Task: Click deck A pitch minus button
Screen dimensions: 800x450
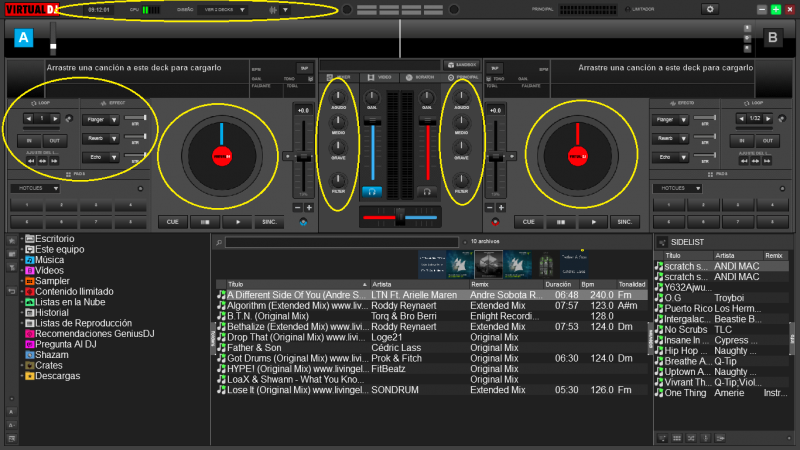Action: pos(298,208)
